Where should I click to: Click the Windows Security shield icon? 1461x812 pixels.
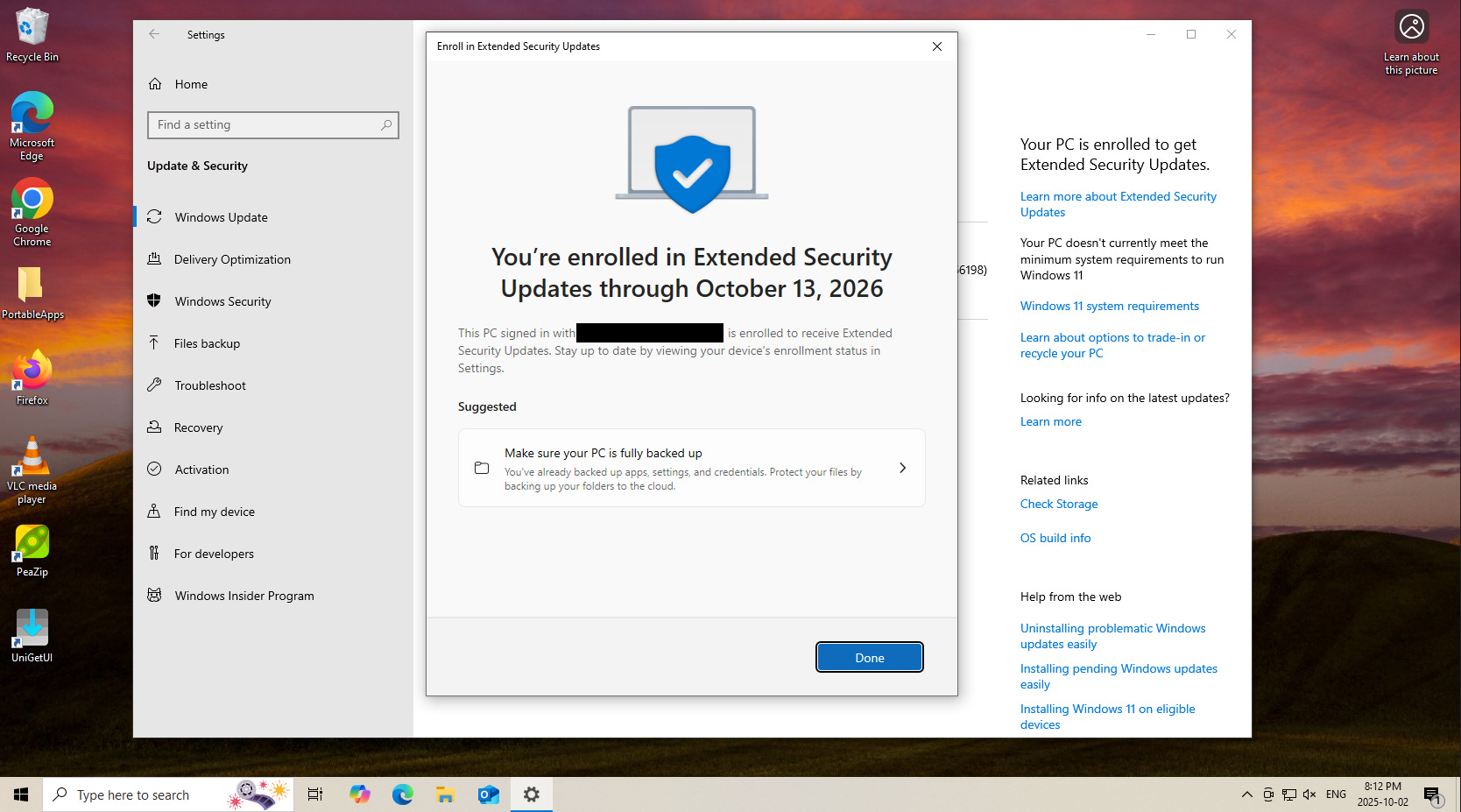(154, 300)
